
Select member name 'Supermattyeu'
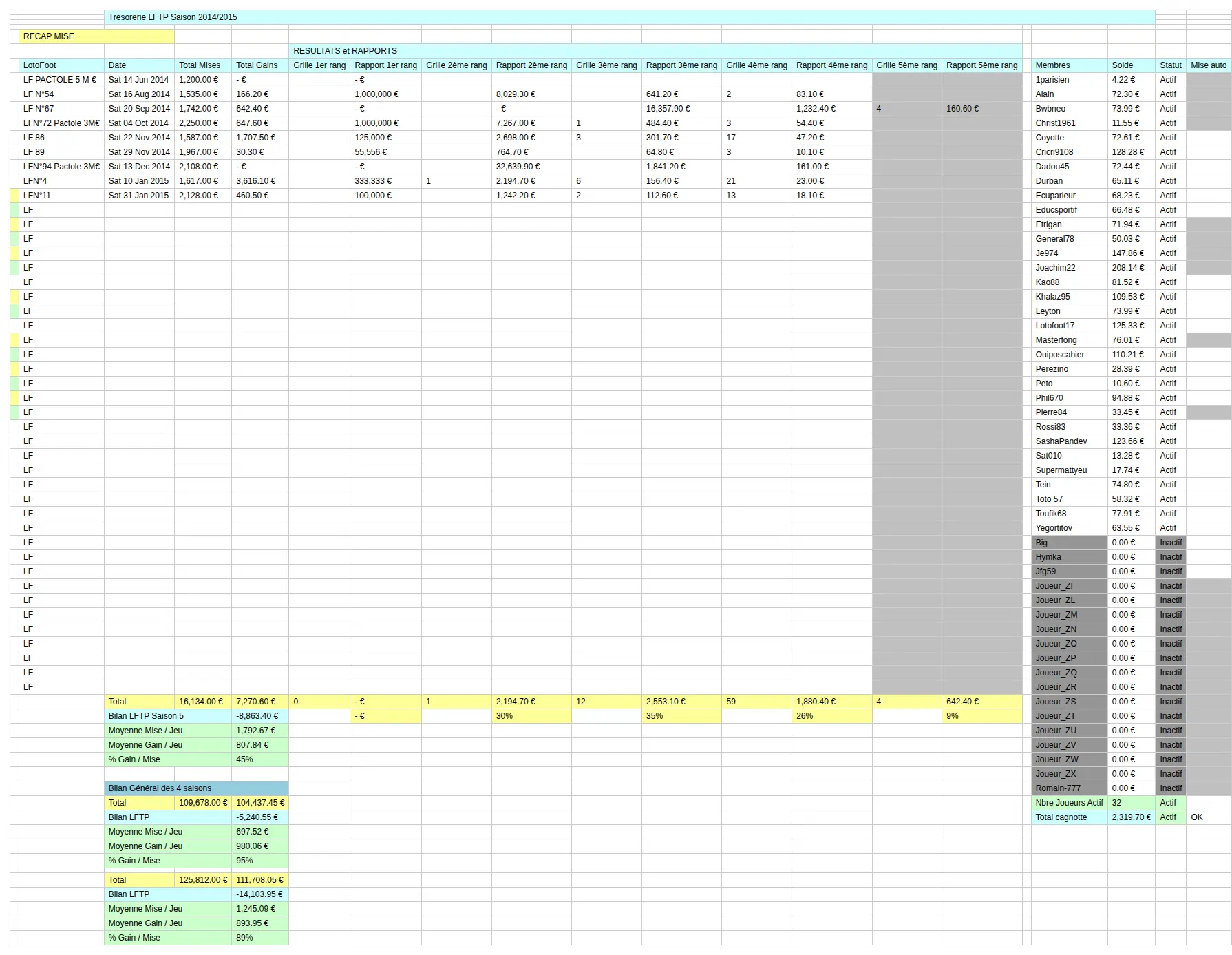pyautogui.click(x=1070, y=470)
